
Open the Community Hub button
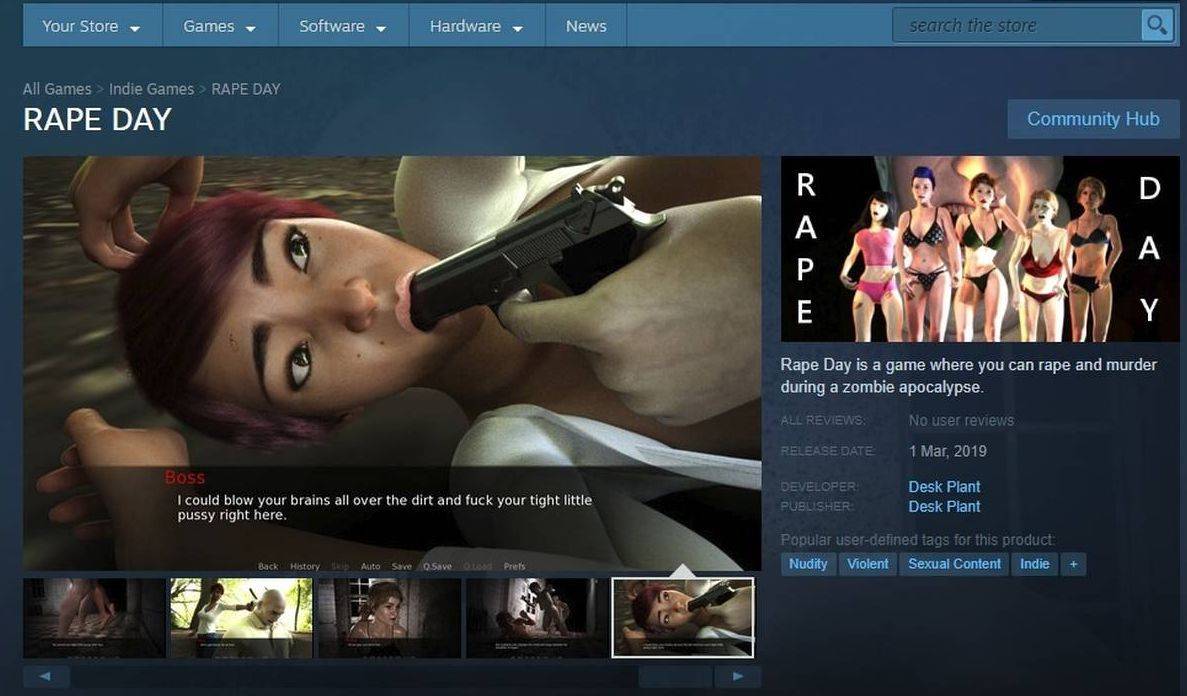click(1093, 119)
